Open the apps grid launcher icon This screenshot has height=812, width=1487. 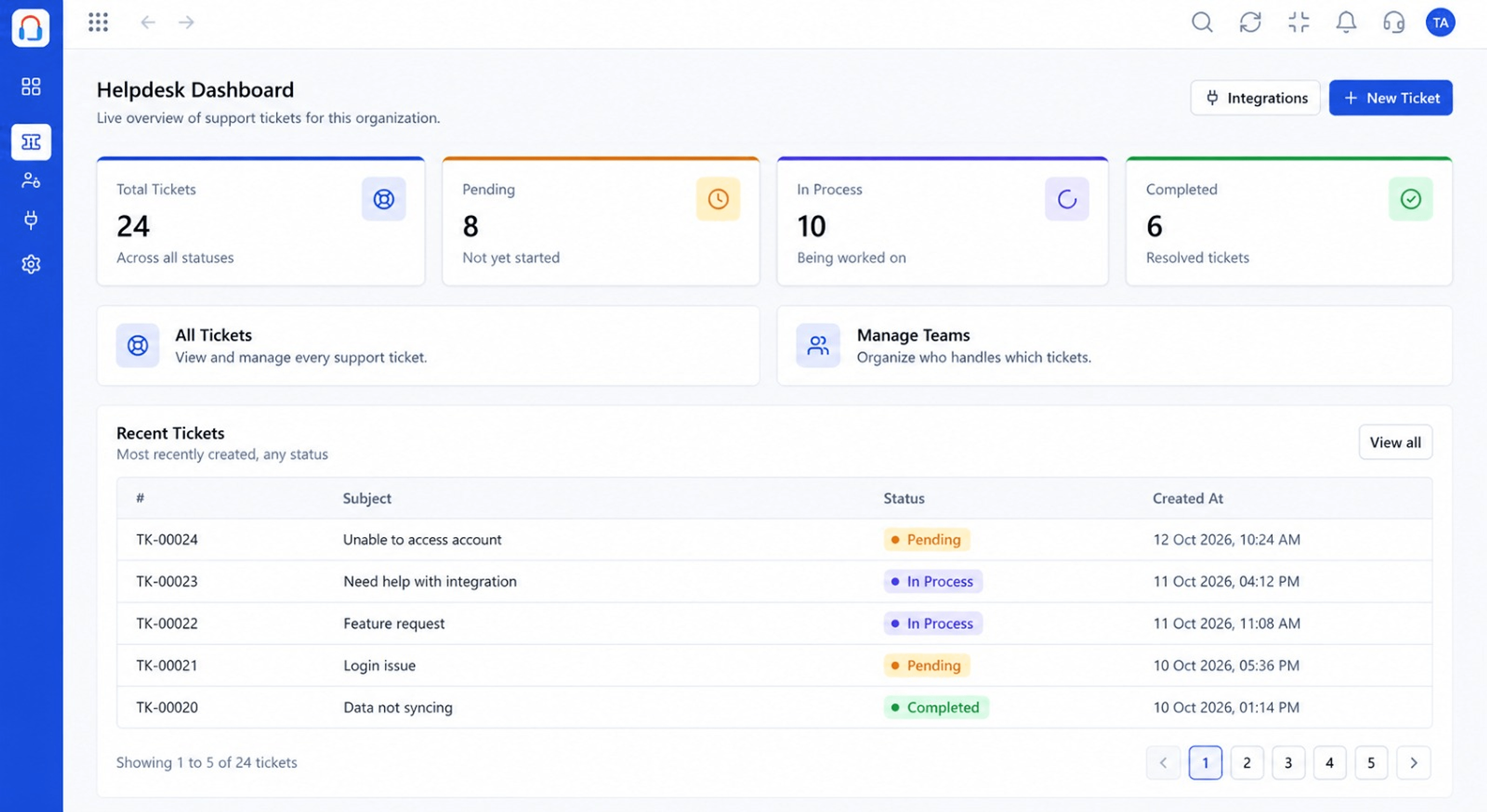98,22
